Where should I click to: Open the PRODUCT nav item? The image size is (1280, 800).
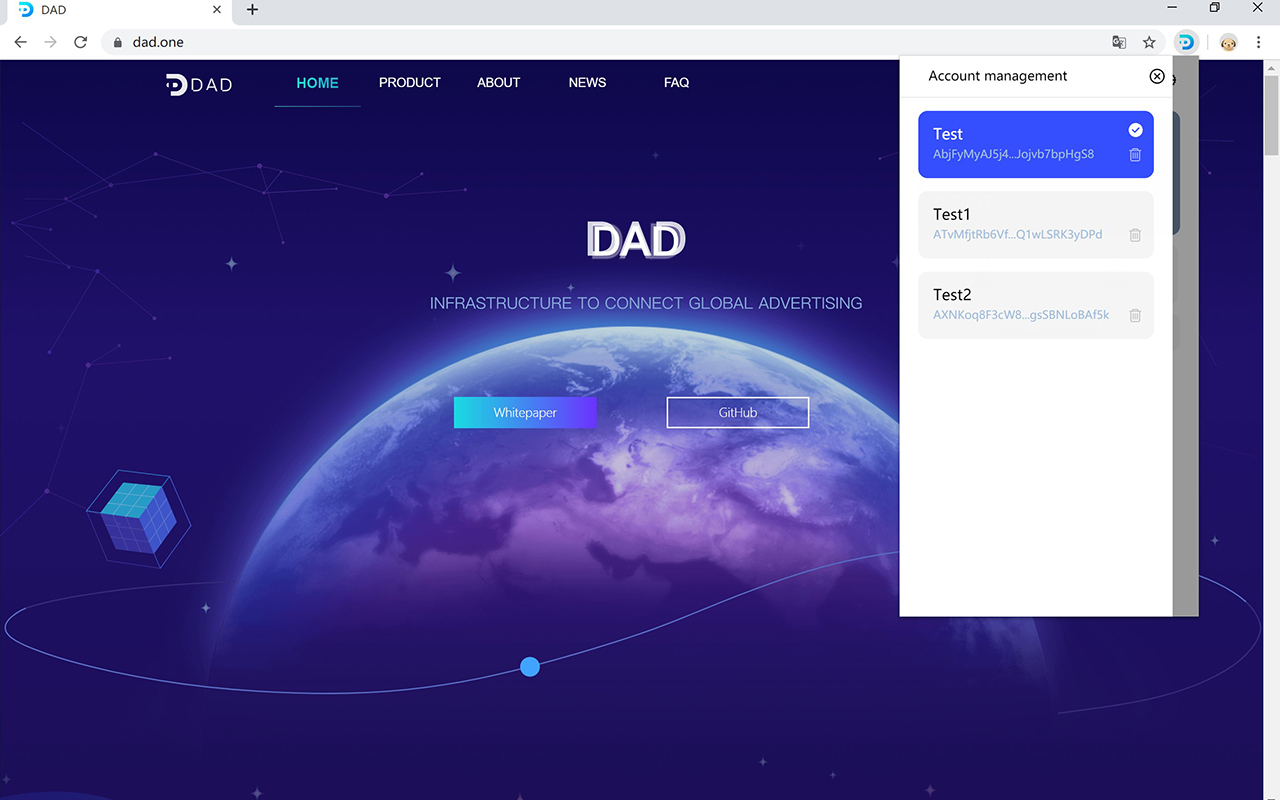click(410, 83)
